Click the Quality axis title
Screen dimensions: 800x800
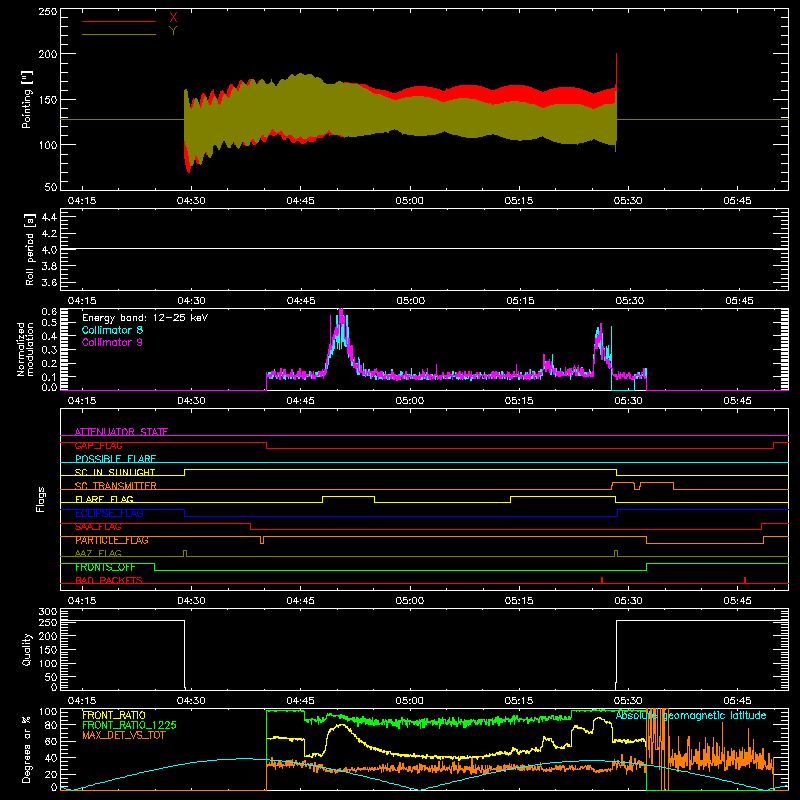pyautogui.click(x=27, y=649)
